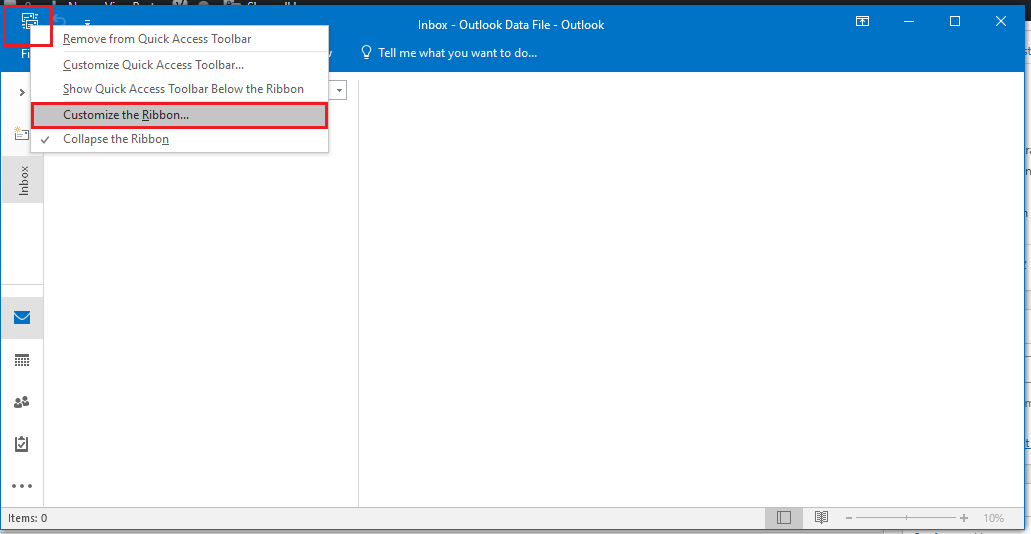Click the Undo arrow in the title bar

tap(60, 22)
